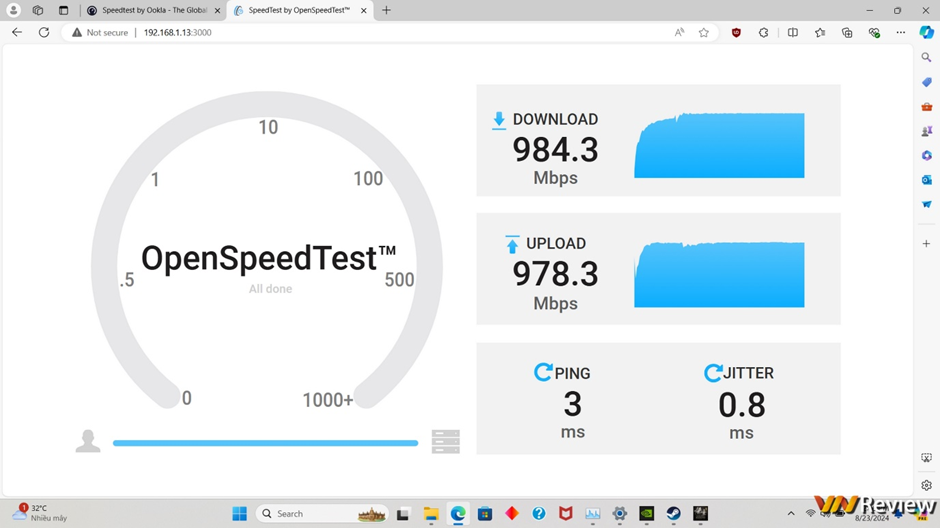Open split screen view
The height and width of the screenshot is (528, 940).
pos(793,32)
